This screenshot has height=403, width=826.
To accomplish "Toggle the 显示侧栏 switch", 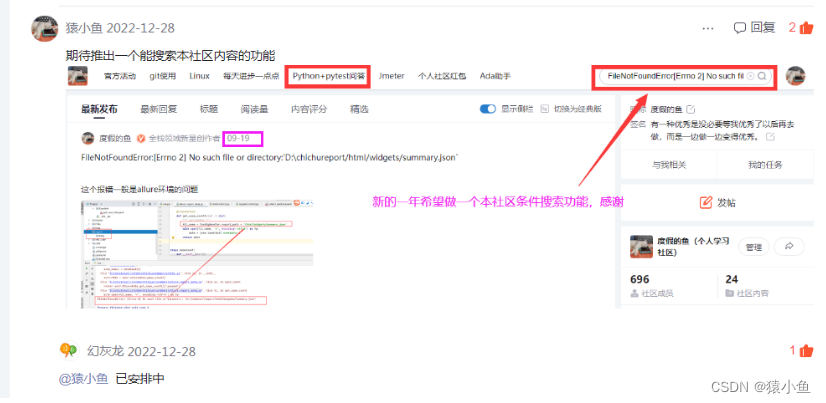I will pyautogui.click(x=488, y=109).
